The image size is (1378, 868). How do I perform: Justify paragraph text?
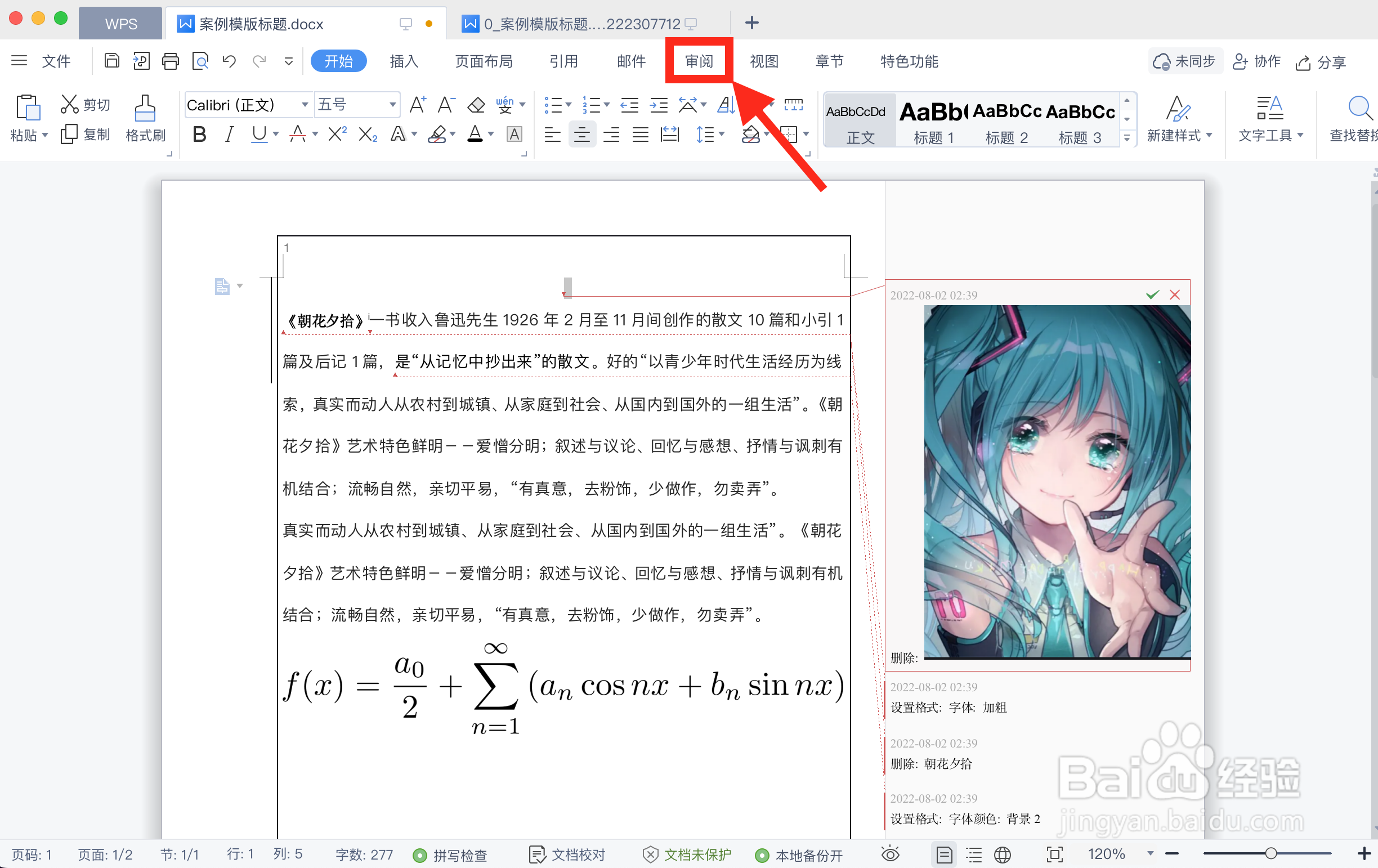641,135
